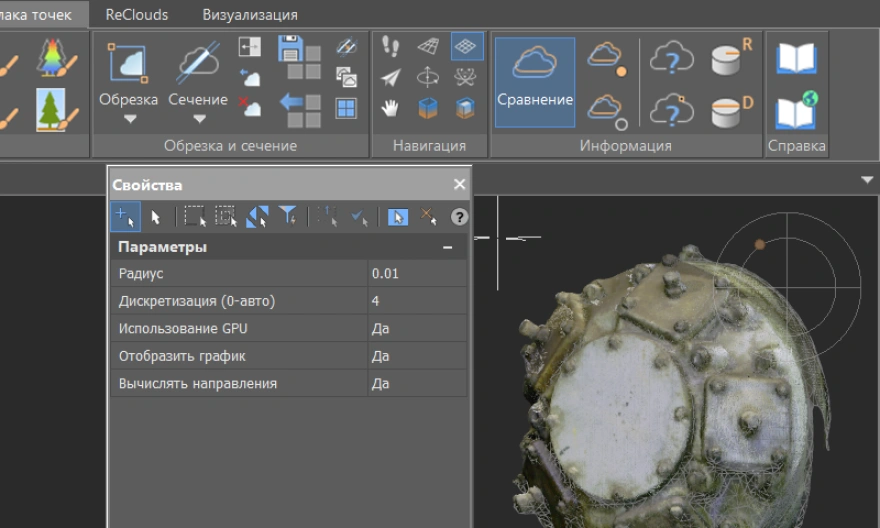Toggle the Отобразить график value
880x528 pixels.
click(417, 356)
